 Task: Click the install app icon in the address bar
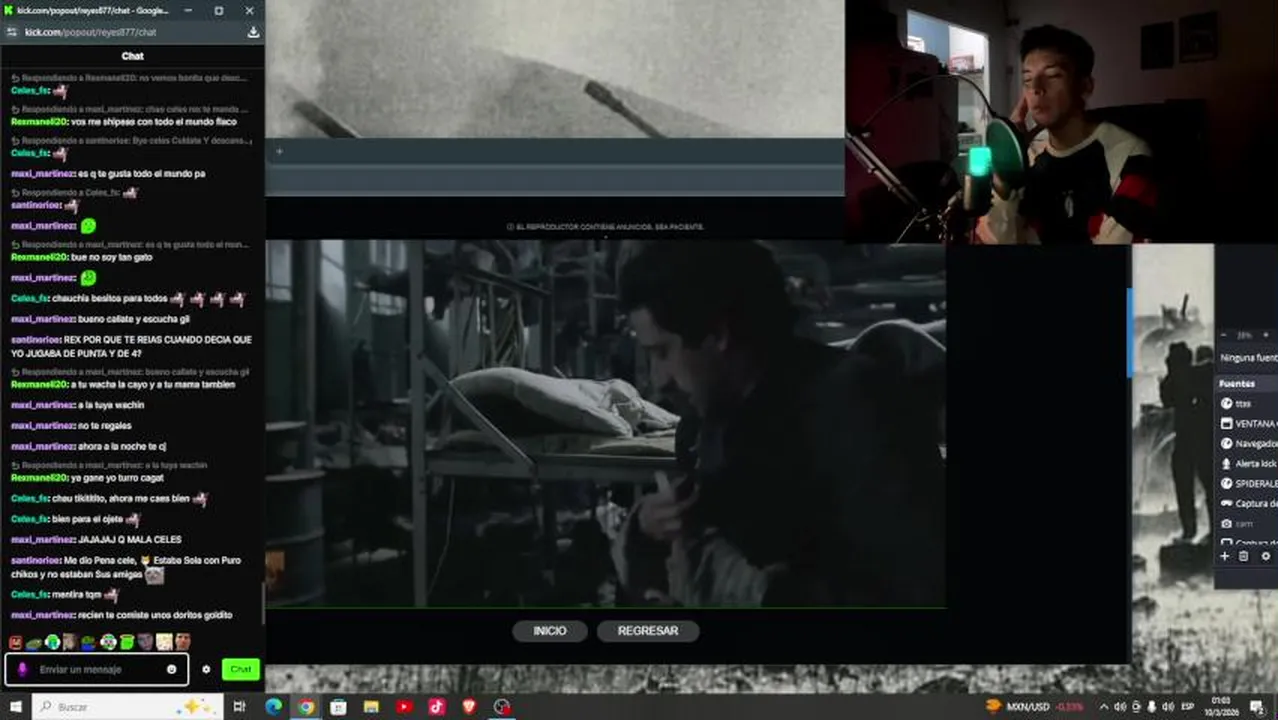pos(253,32)
